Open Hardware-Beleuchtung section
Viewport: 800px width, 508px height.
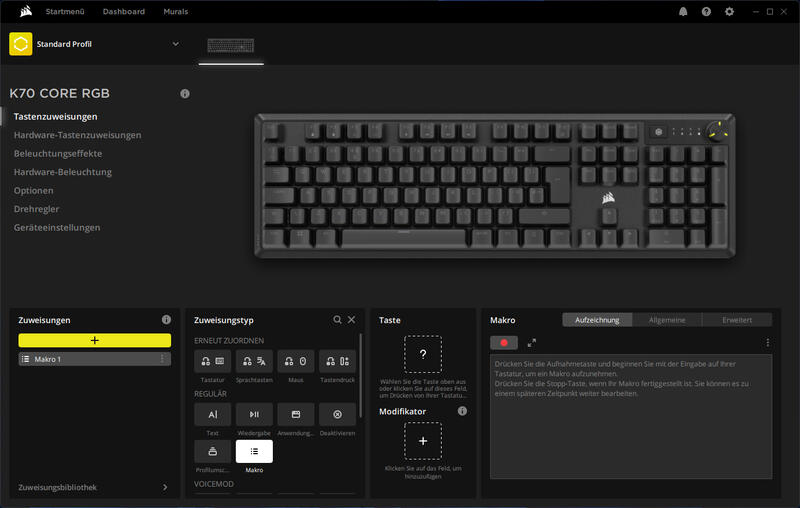tap(63, 172)
